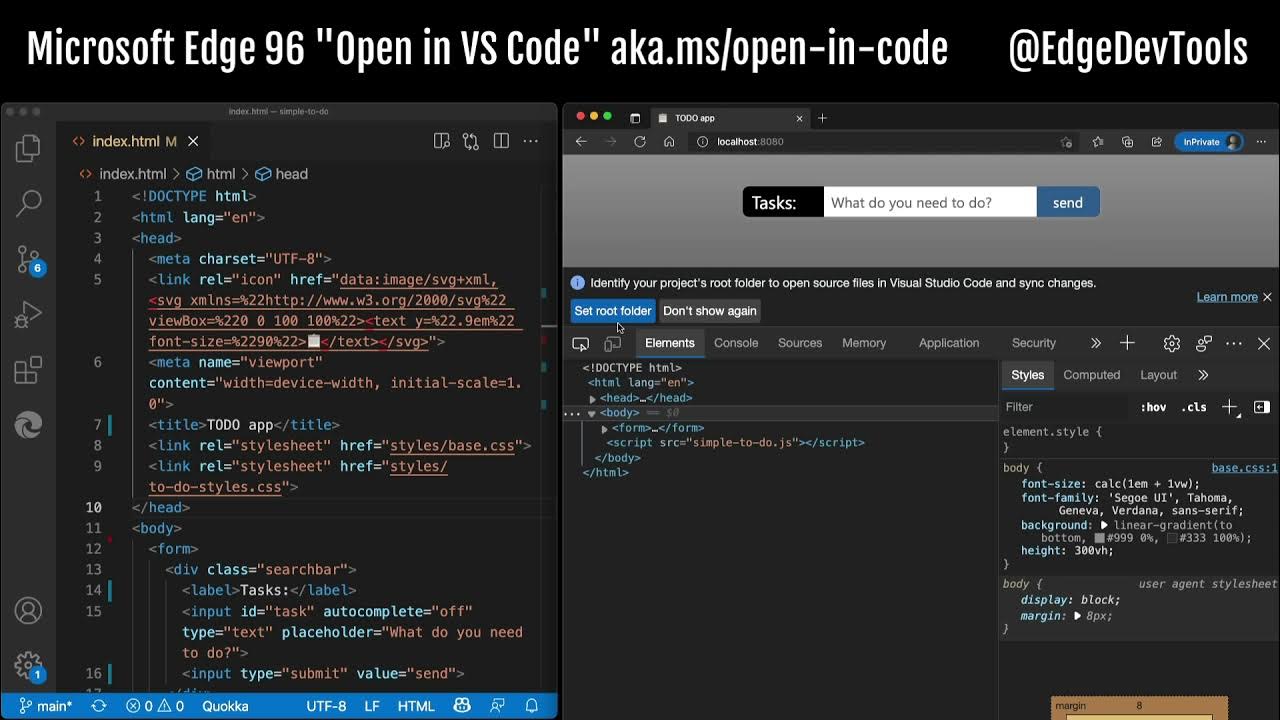
Task: Close the index.html editor tab
Action: 193,141
